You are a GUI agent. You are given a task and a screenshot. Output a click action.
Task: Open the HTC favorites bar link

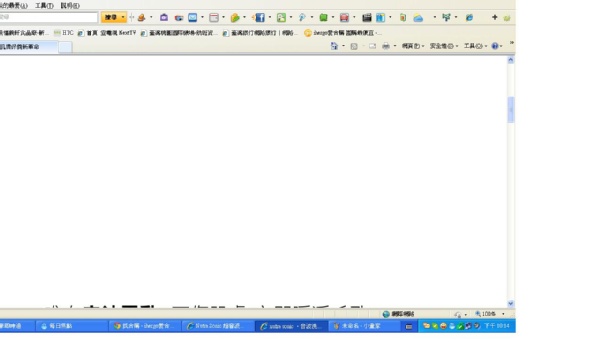click(64, 33)
